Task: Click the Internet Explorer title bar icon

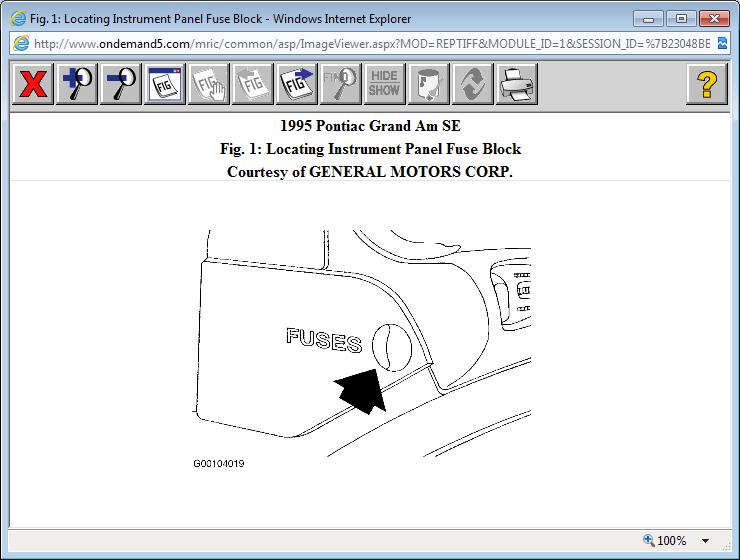Action: click(x=18, y=18)
